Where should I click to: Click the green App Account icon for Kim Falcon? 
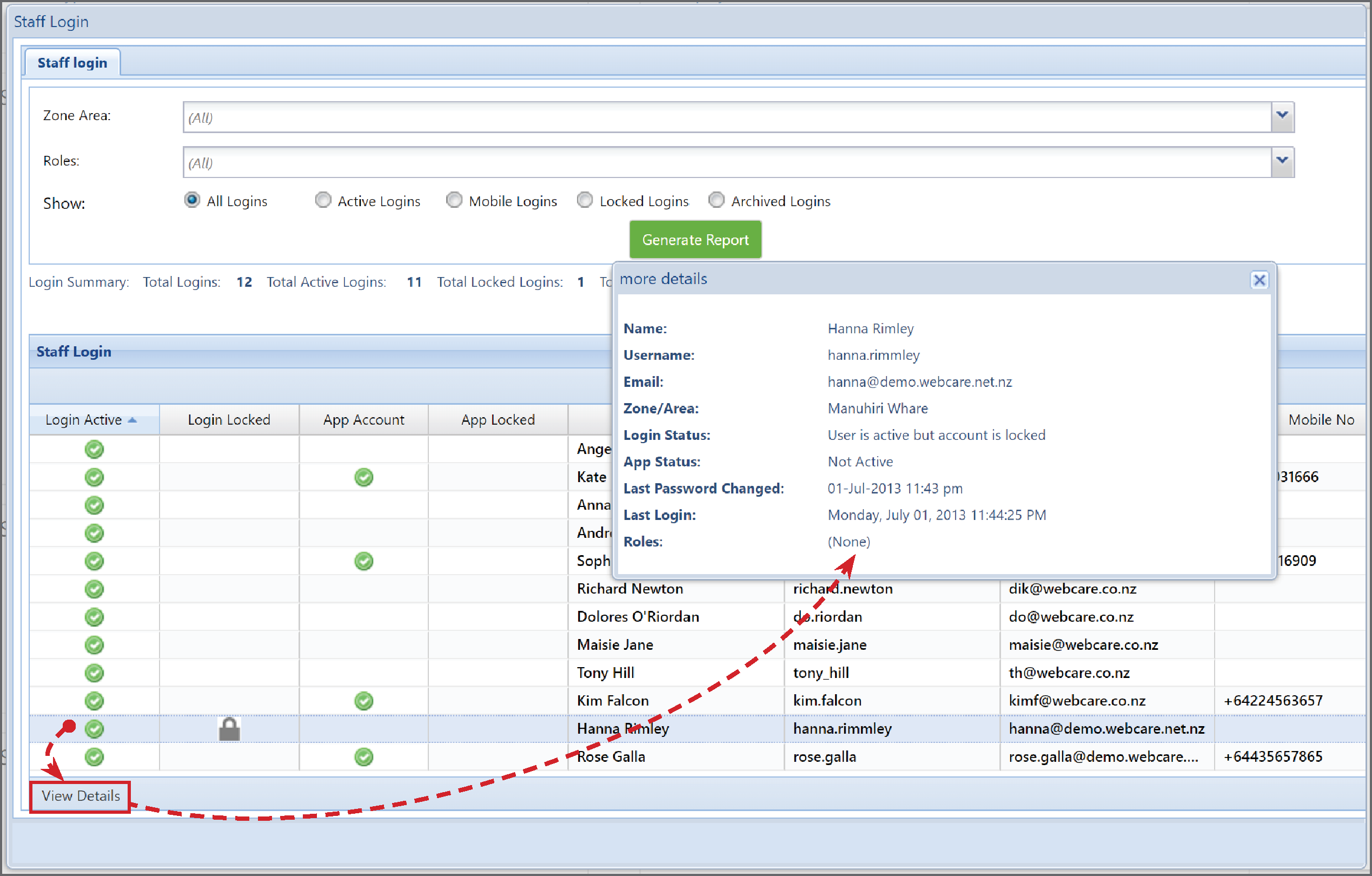click(x=363, y=701)
